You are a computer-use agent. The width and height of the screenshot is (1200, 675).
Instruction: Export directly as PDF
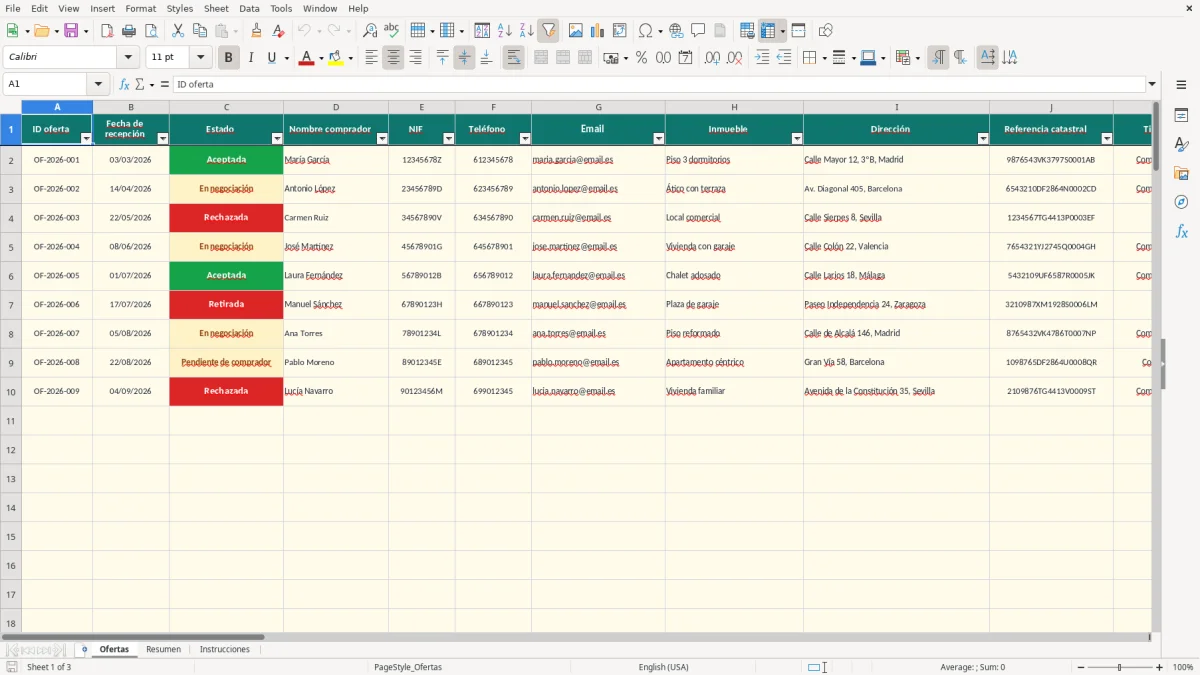point(107,31)
